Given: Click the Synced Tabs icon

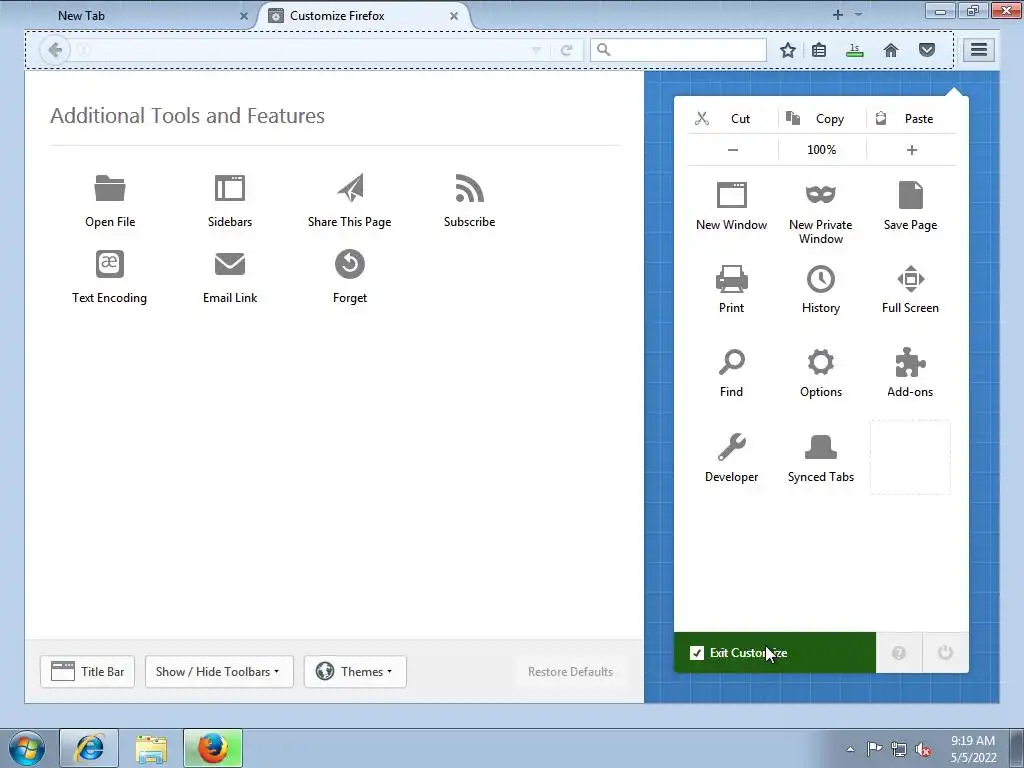Looking at the screenshot, I should point(821,447).
